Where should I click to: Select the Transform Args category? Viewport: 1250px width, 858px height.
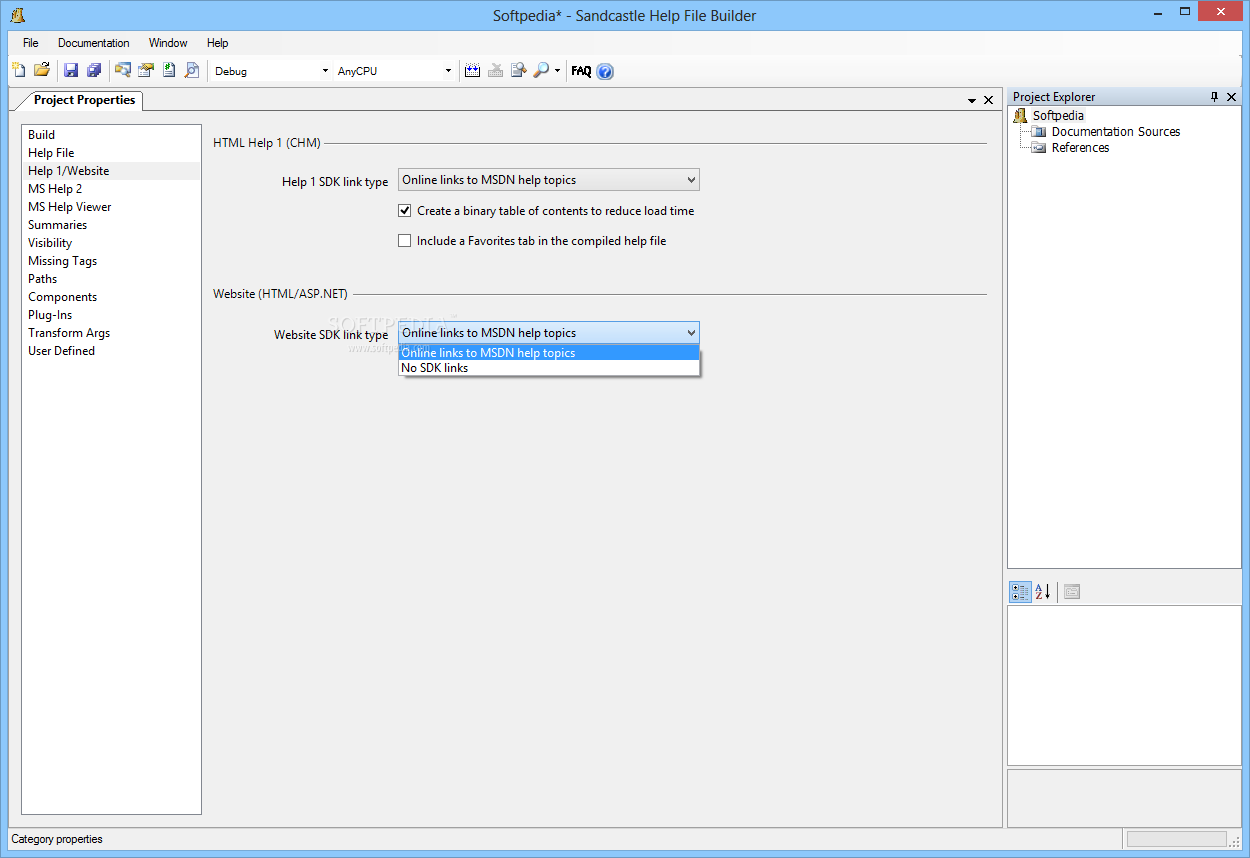[x=111, y=333]
